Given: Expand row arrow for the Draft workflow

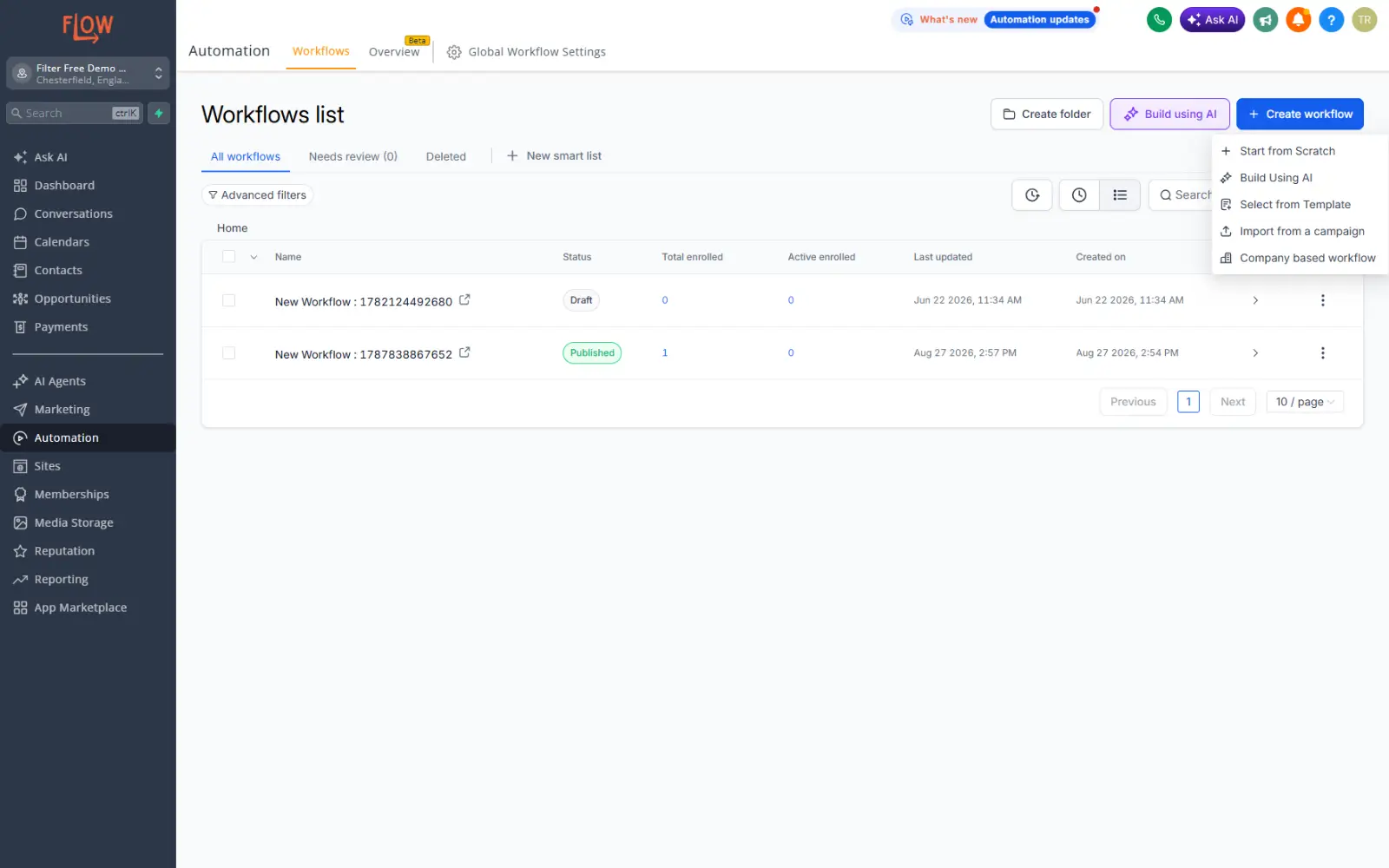Looking at the screenshot, I should click(1255, 300).
